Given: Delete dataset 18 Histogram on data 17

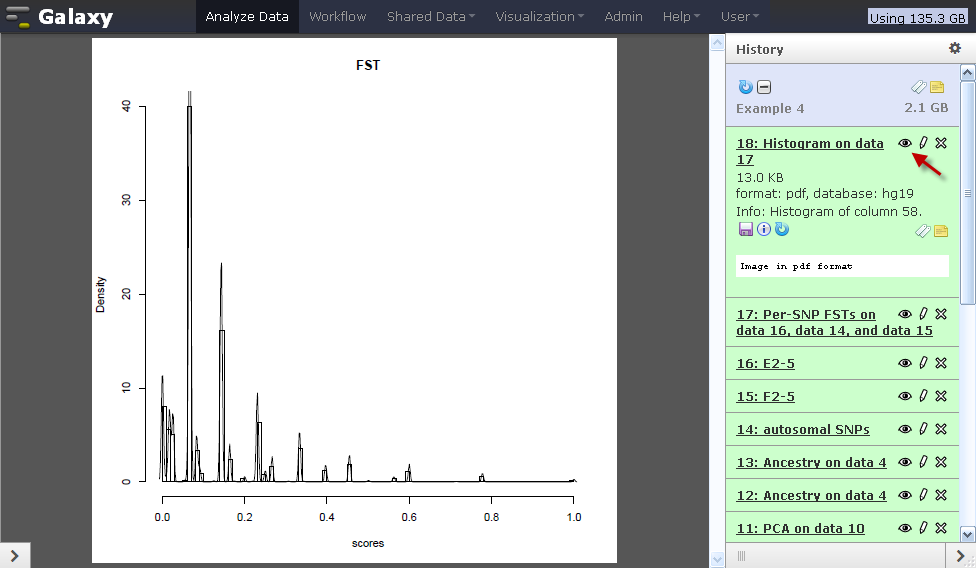Looking at the screenshot, I should click(x=941, y=142).
